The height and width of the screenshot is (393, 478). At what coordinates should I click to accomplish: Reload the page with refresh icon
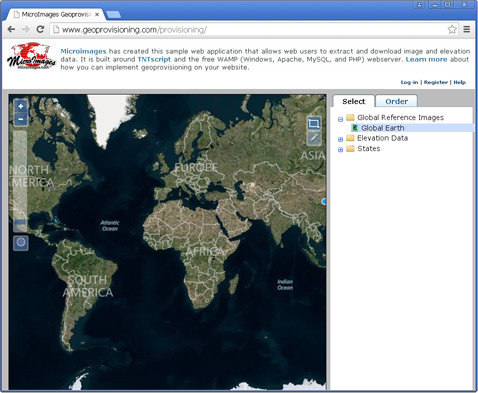pyautogui.click(x=40, y=30)
